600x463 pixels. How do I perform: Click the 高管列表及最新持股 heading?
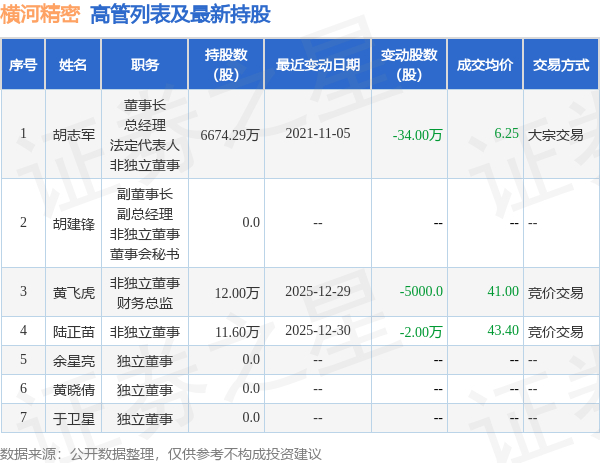[x=180, y=15]
